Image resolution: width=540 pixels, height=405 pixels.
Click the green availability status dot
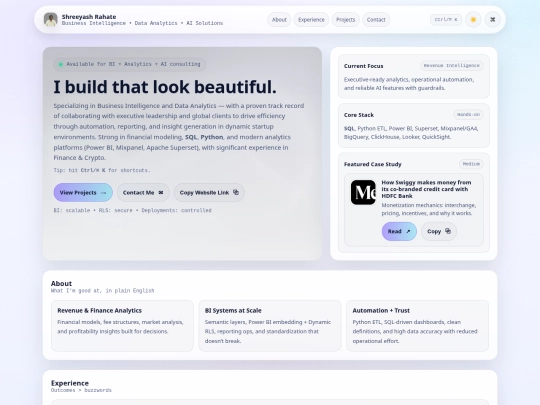[x=61, y=64]
